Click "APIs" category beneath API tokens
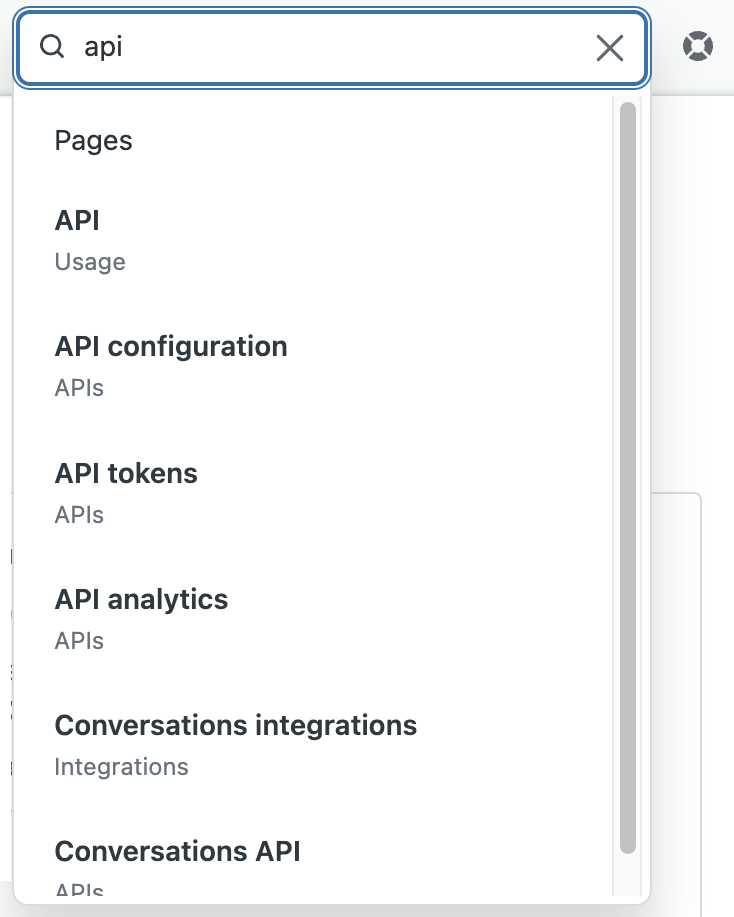 pos(79,515)
